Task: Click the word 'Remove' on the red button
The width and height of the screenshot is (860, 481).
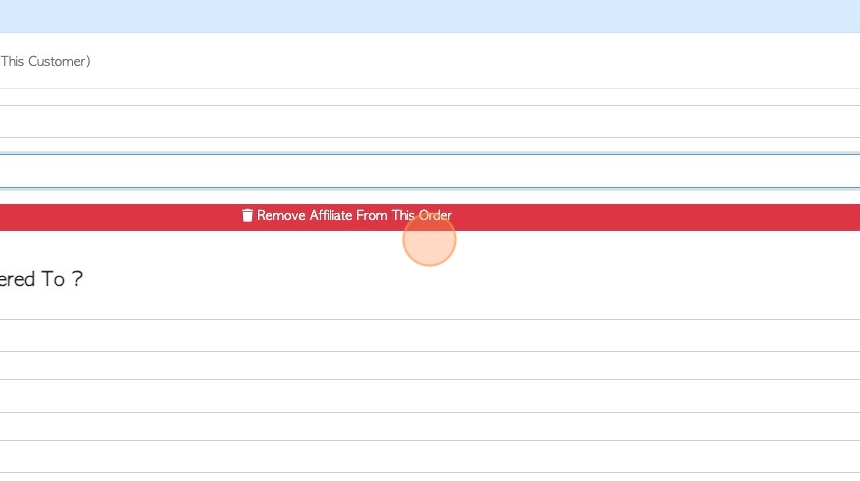Action: (281, 216)
